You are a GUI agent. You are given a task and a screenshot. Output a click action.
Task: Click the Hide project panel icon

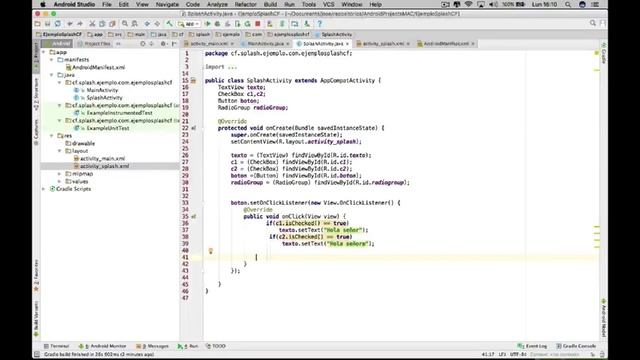[x=174, y=44]
